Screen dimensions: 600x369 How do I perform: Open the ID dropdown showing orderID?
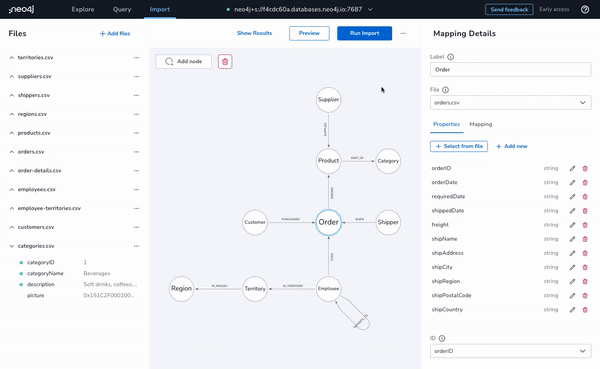pos(510,351)
